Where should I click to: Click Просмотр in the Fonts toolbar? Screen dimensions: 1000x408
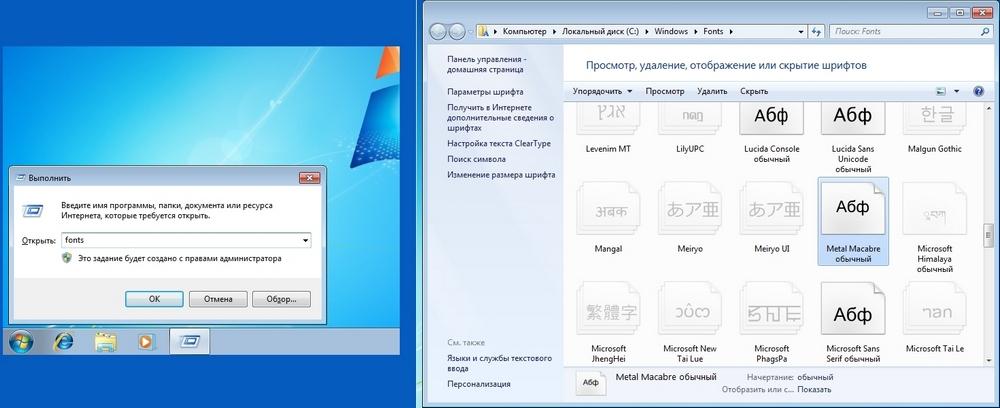(x=665, y=91)
